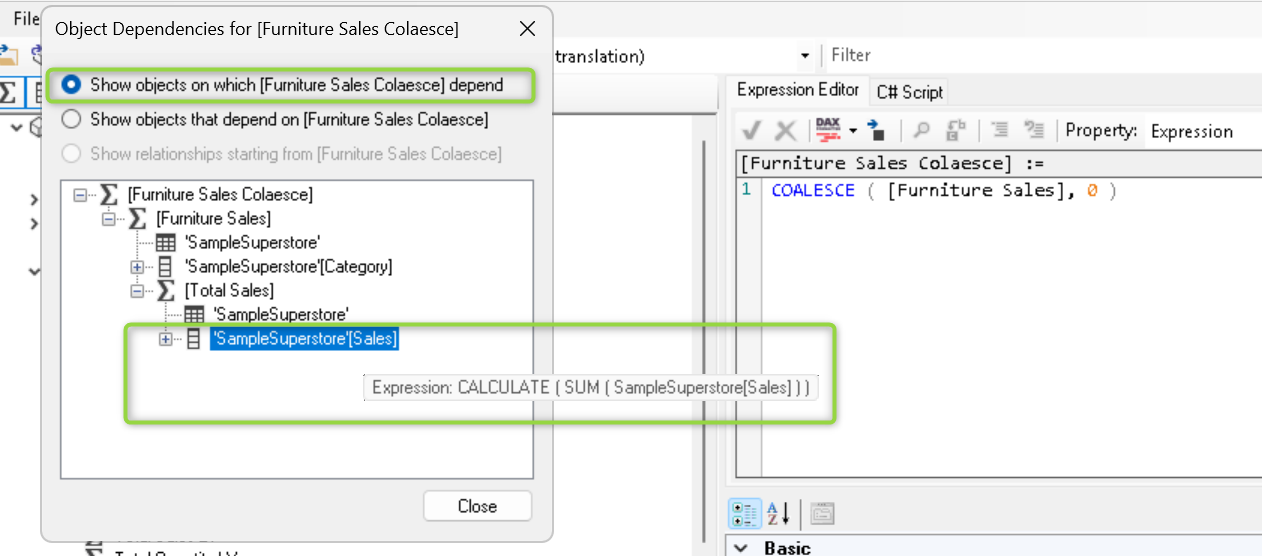This screenshot has height=556, width=1262.
Task: Open the File menu
Action: click(26, 19)
